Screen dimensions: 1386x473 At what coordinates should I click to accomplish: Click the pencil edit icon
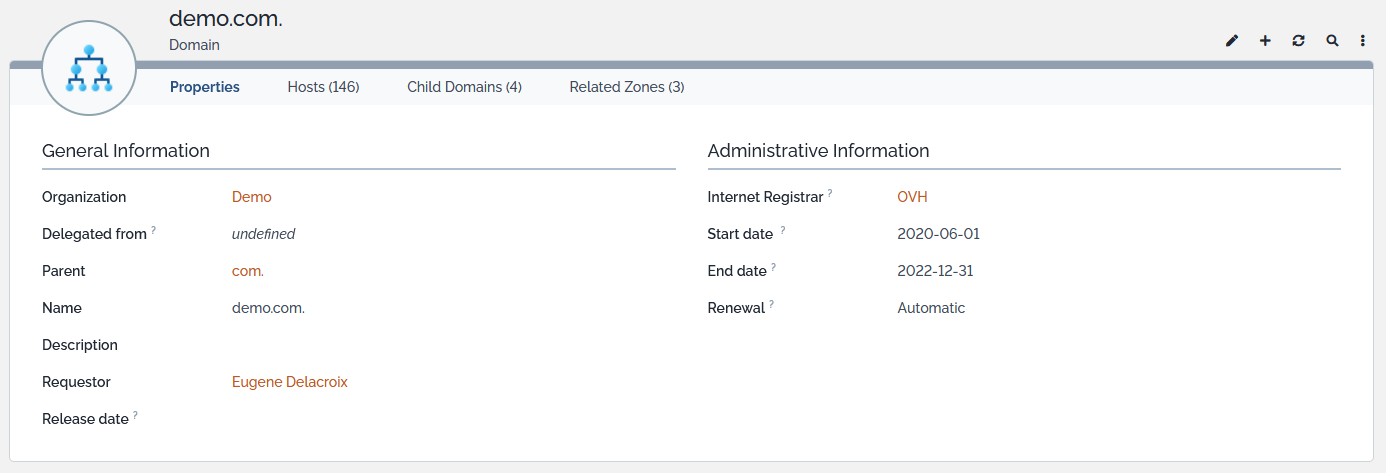pos(1232,41)
